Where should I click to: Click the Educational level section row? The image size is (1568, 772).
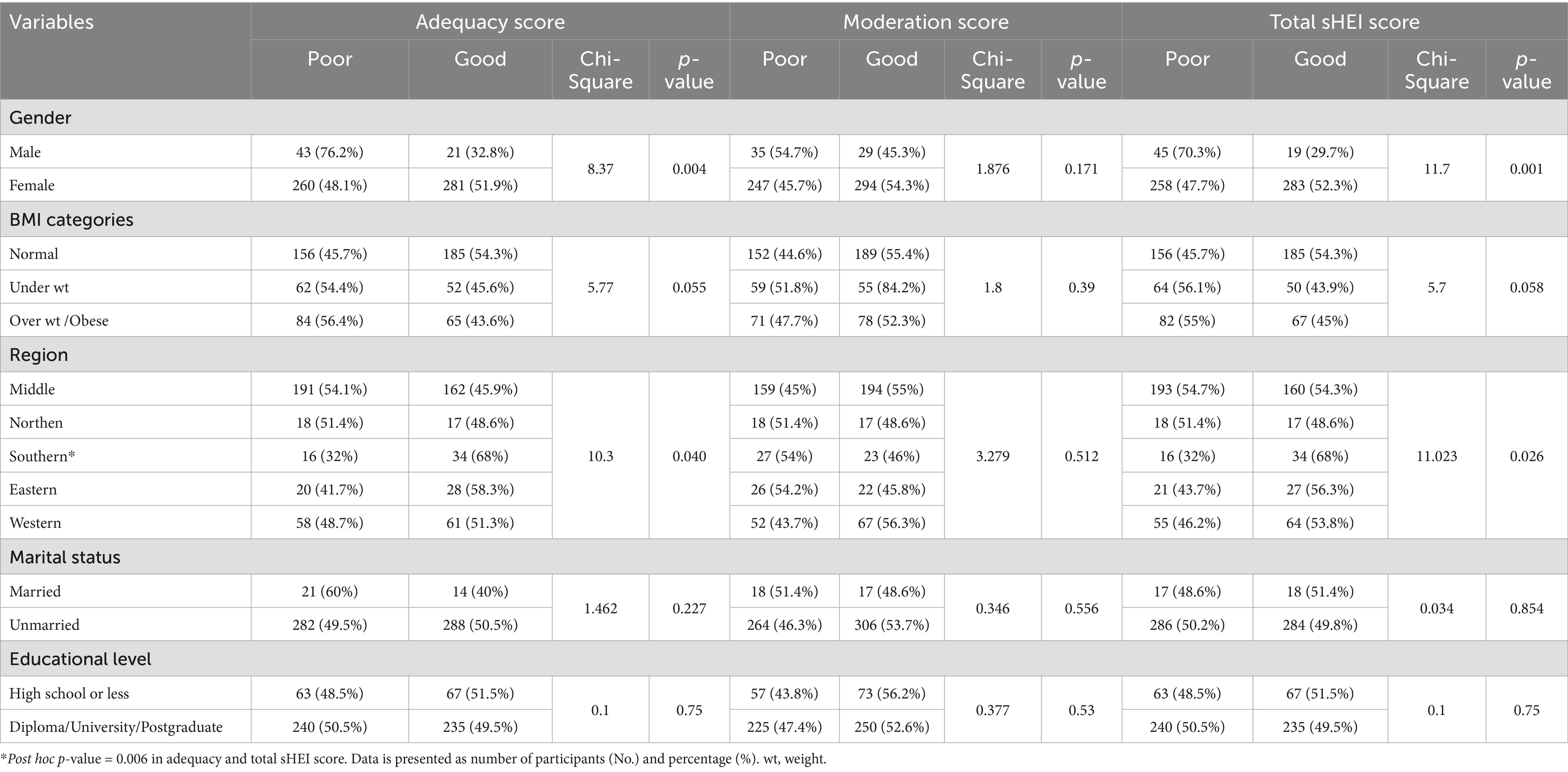[x=80, y=659]
